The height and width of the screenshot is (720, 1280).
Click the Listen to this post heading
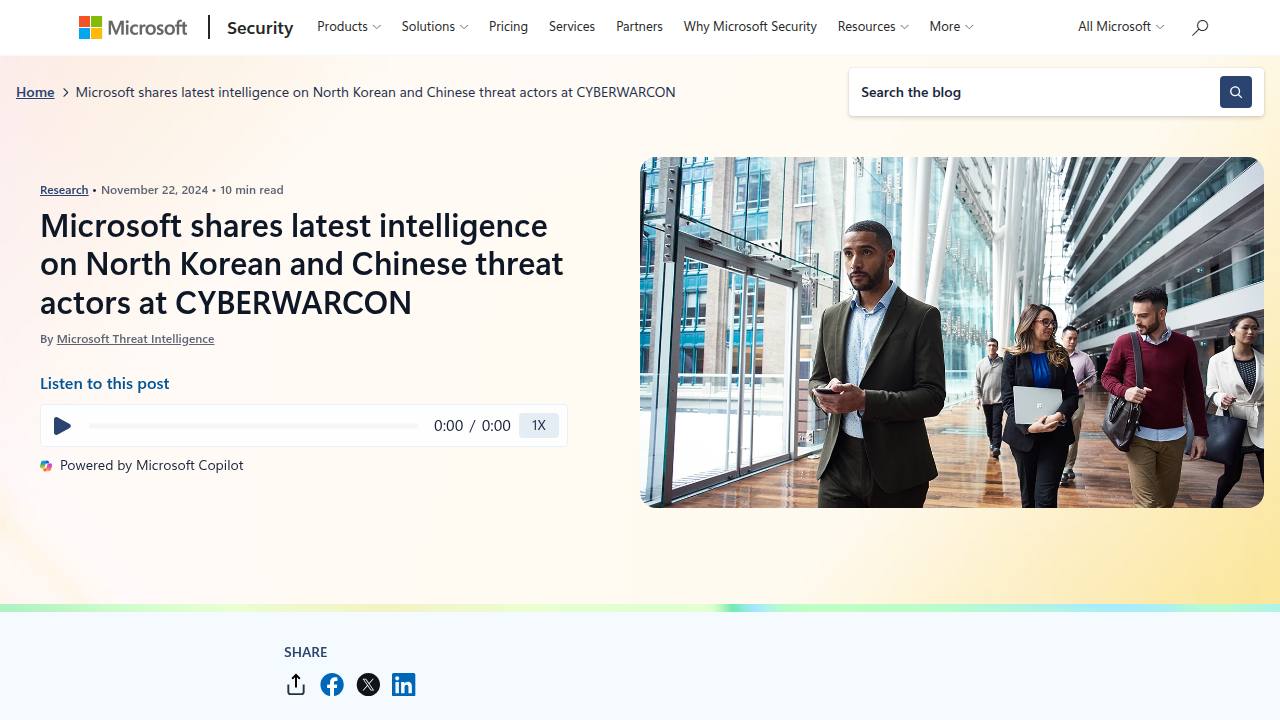tap(105, 384)
